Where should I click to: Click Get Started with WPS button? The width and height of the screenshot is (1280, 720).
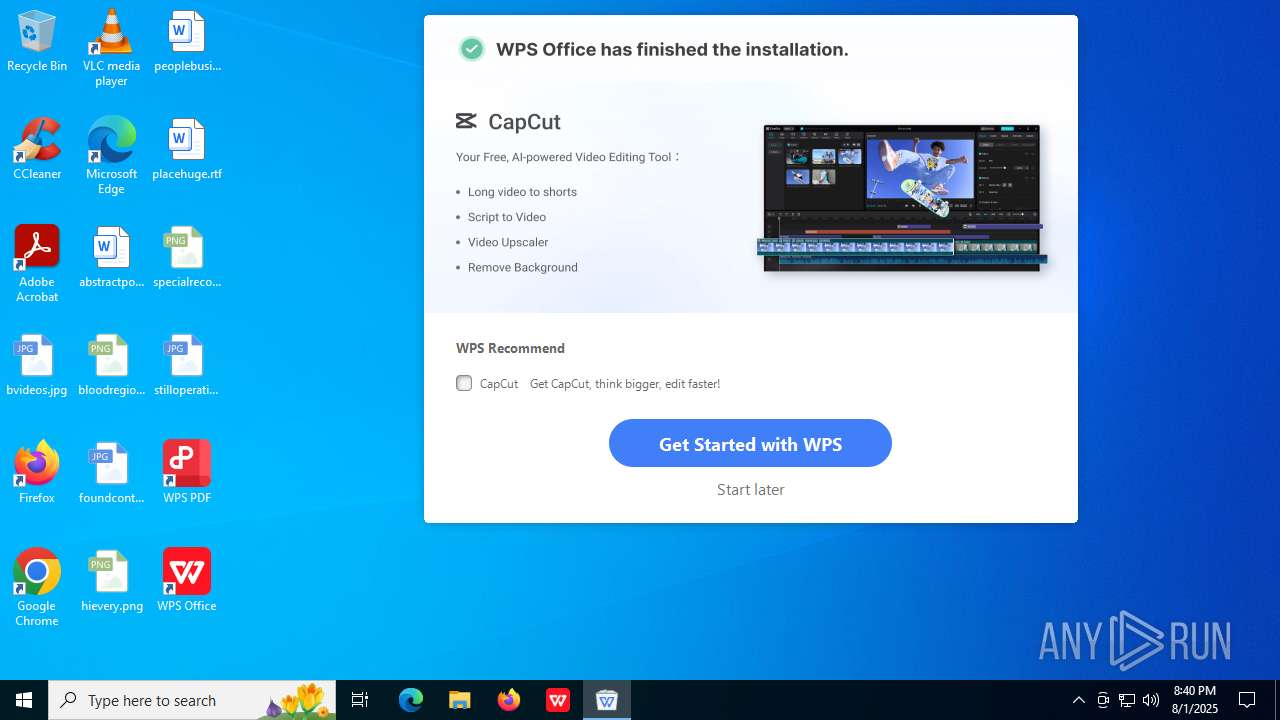[750, 443]
